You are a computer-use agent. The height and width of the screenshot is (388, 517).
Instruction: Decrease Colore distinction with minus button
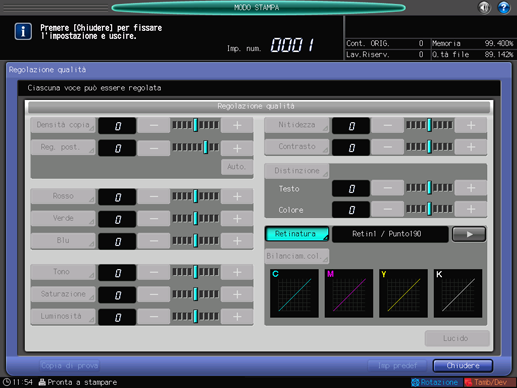tap(387, 209)
